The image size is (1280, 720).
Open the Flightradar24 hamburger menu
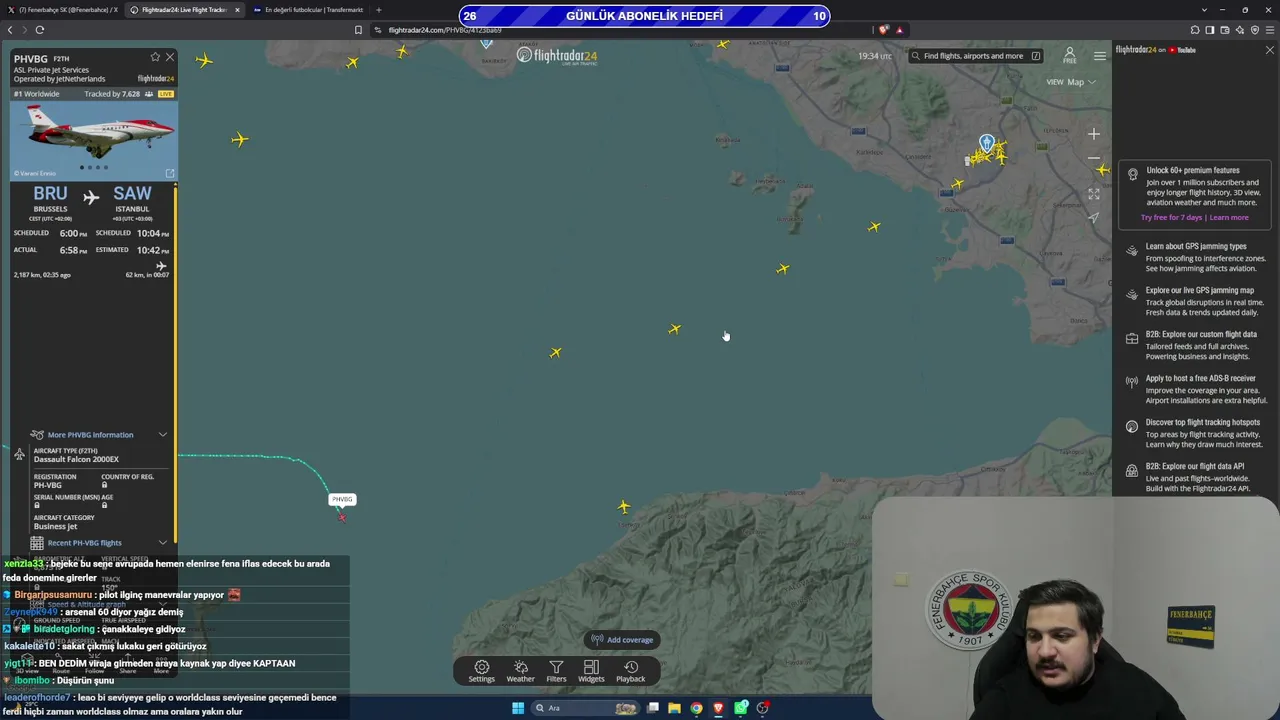tap(1100, 56)
